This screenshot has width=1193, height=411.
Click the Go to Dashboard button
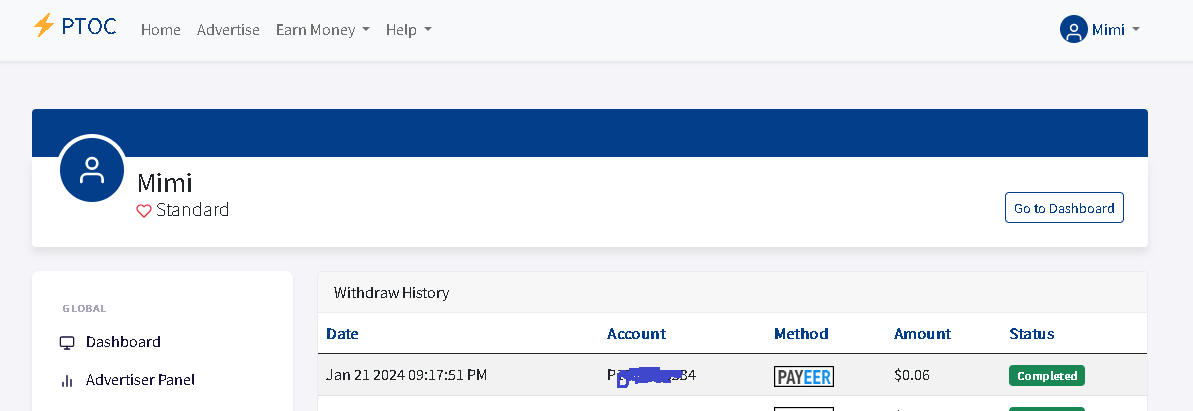click(x=1064, y=208)
